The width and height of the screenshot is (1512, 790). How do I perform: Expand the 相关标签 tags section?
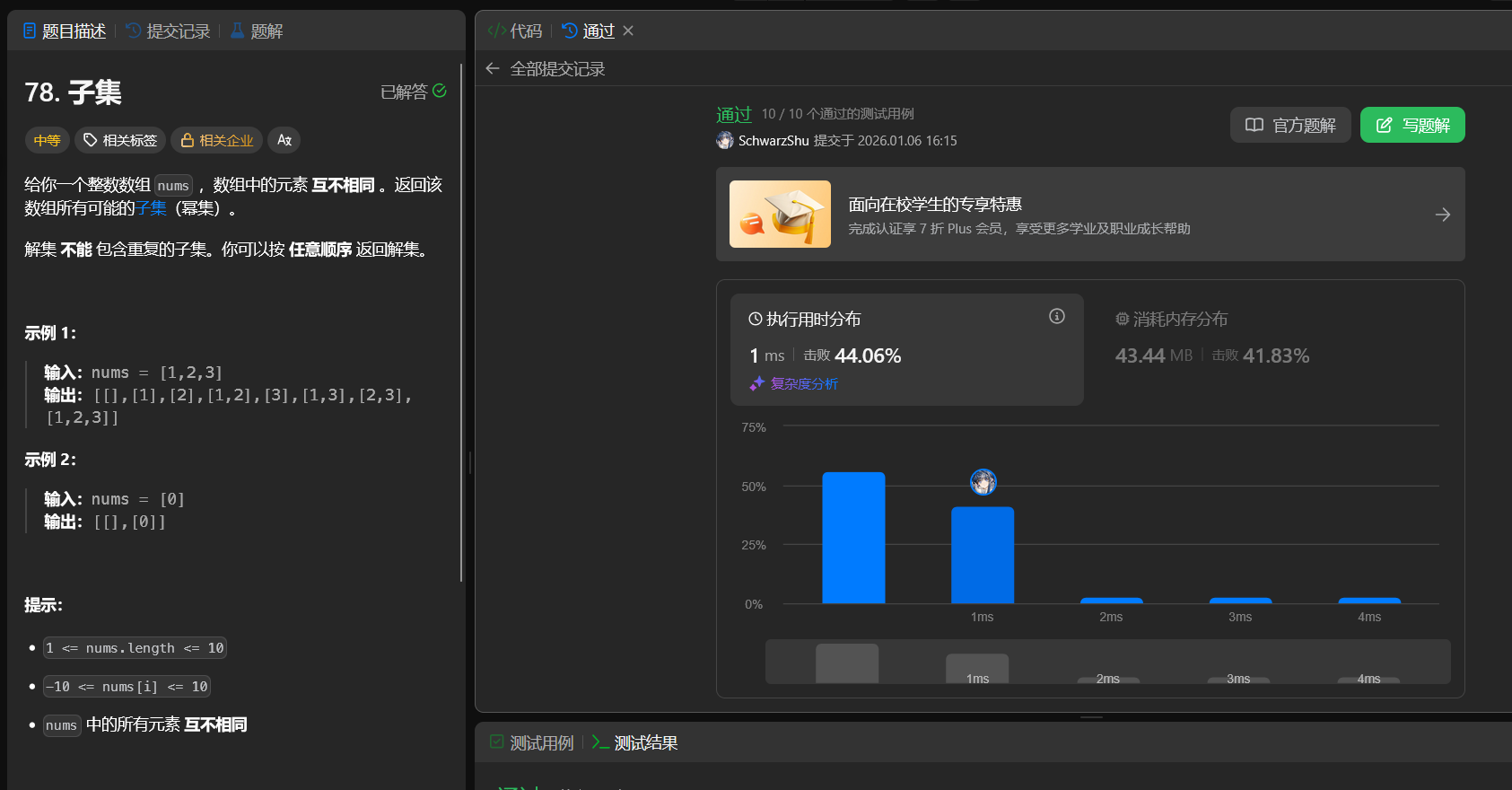tap(120, 140)
